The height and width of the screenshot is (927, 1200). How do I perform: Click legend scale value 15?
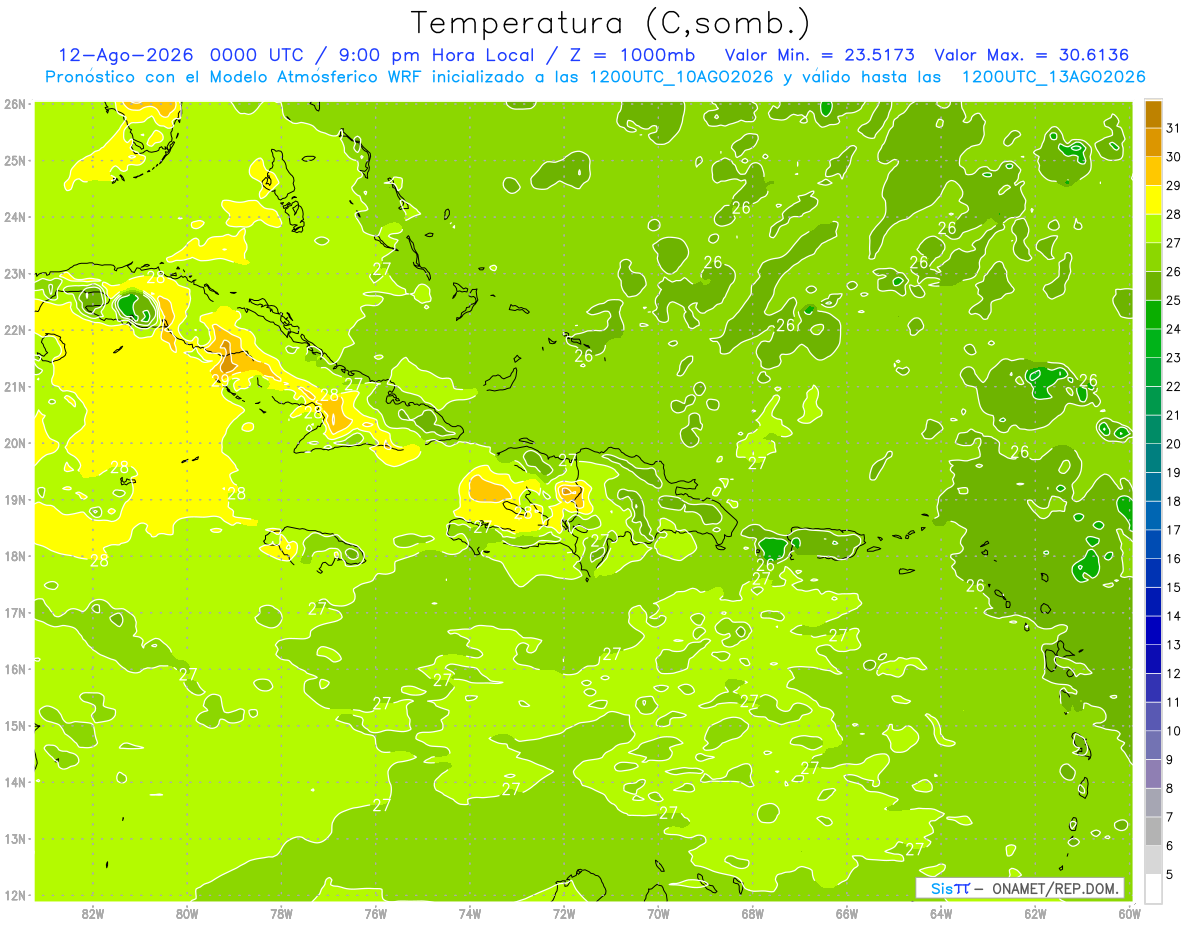(1173, 587)
